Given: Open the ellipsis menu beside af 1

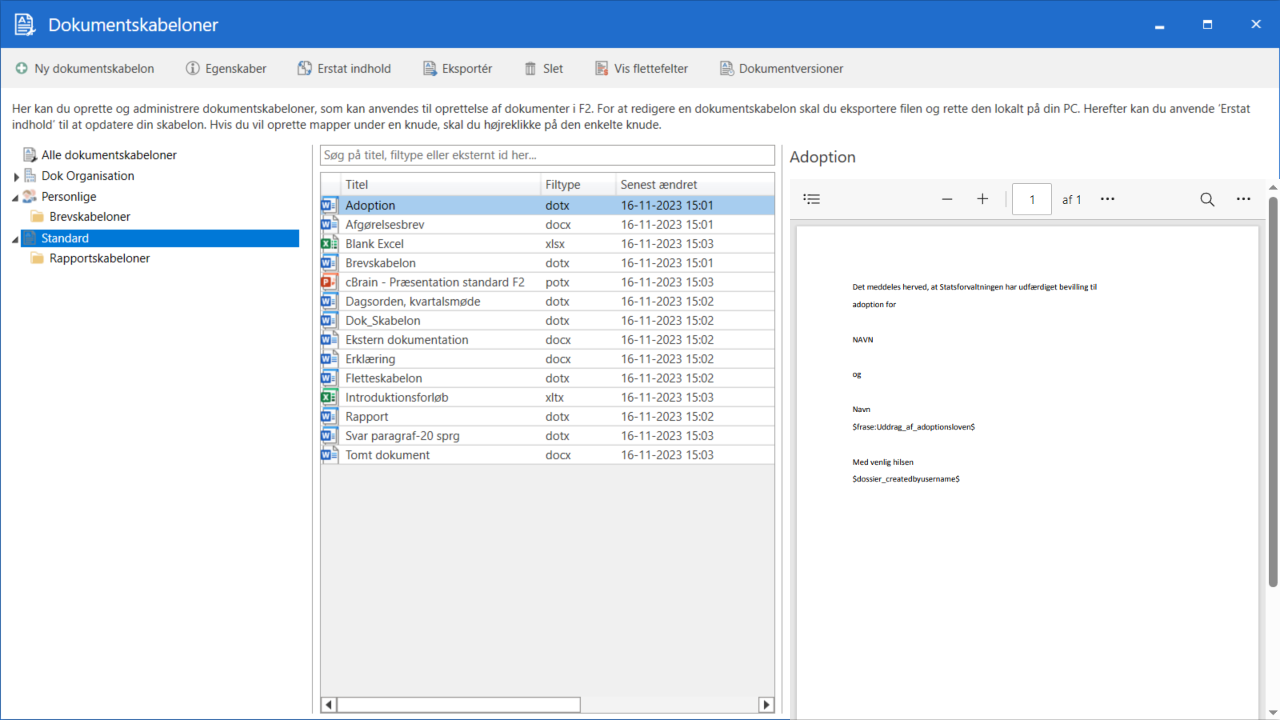Looking at the screenshot, I should pyautogui.click(x=1107, y=199).
